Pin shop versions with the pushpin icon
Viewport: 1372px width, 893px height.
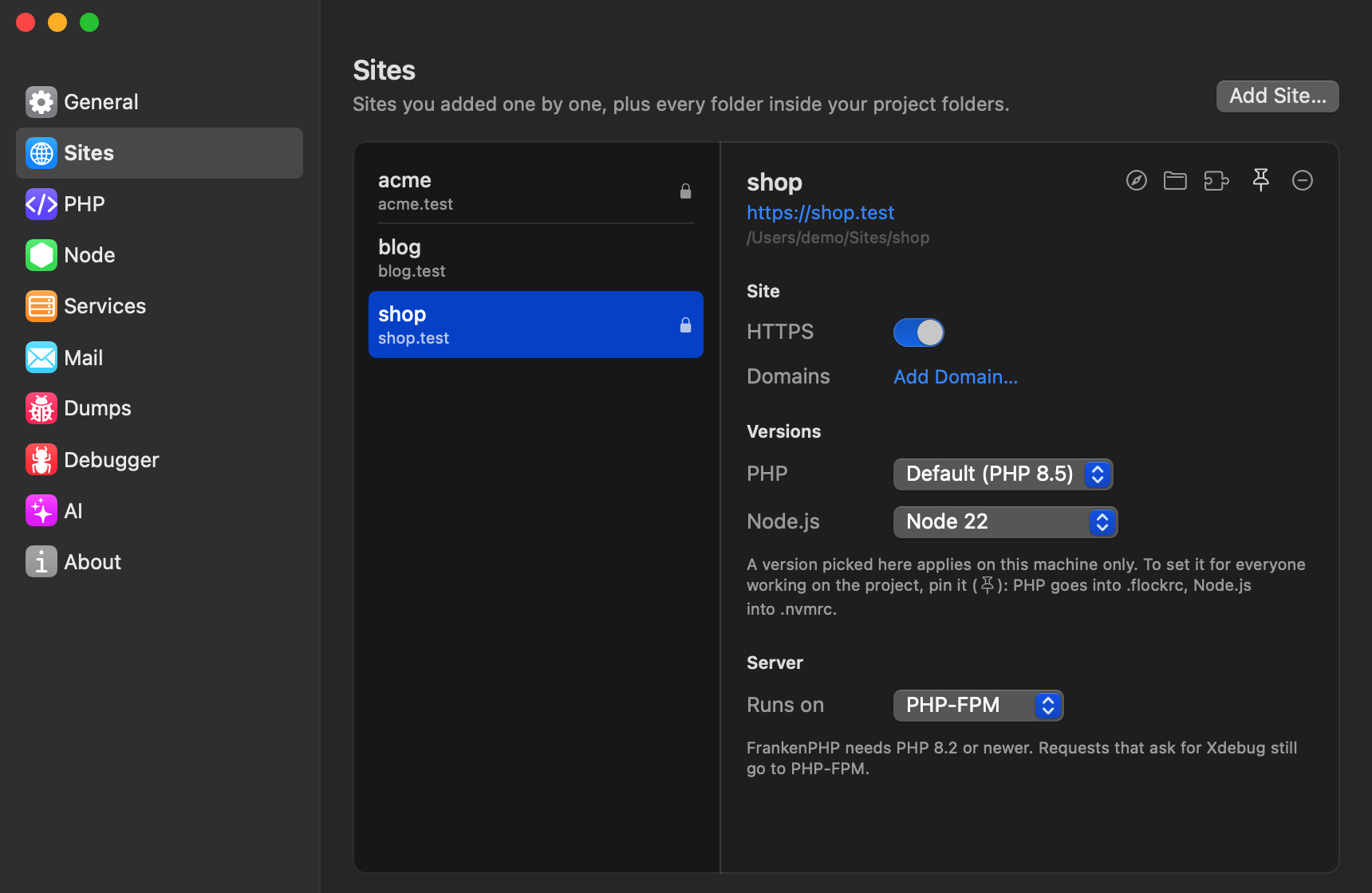pyautogui.click(x=1261, y=180)
